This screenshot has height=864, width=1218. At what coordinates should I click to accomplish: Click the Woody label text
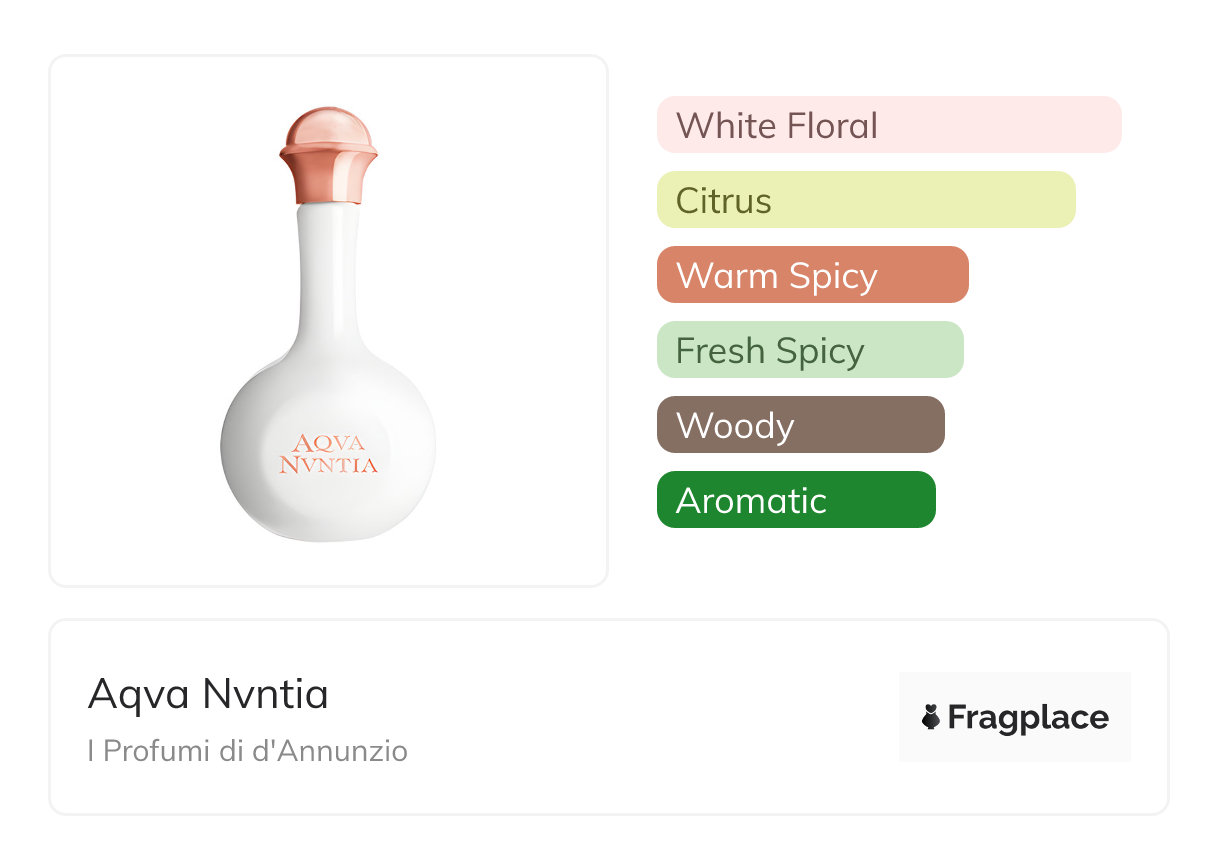[x=734, y=426]
